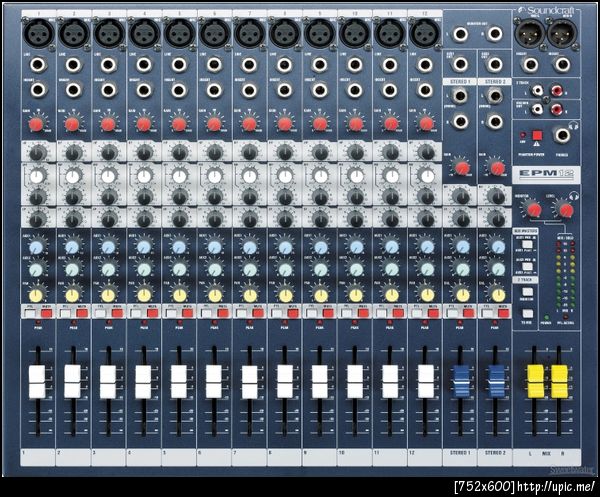Click the Aux 1 output jack above Stereo 1
600x497 pixels.
tap(460, 64)
